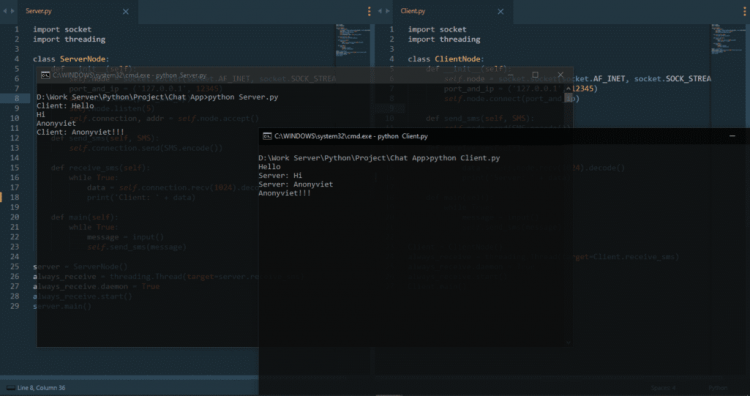Click the Server.py cmd window scrollbar down arrow
The height and width of the screenshot is (396, 750).
(568, 342)
